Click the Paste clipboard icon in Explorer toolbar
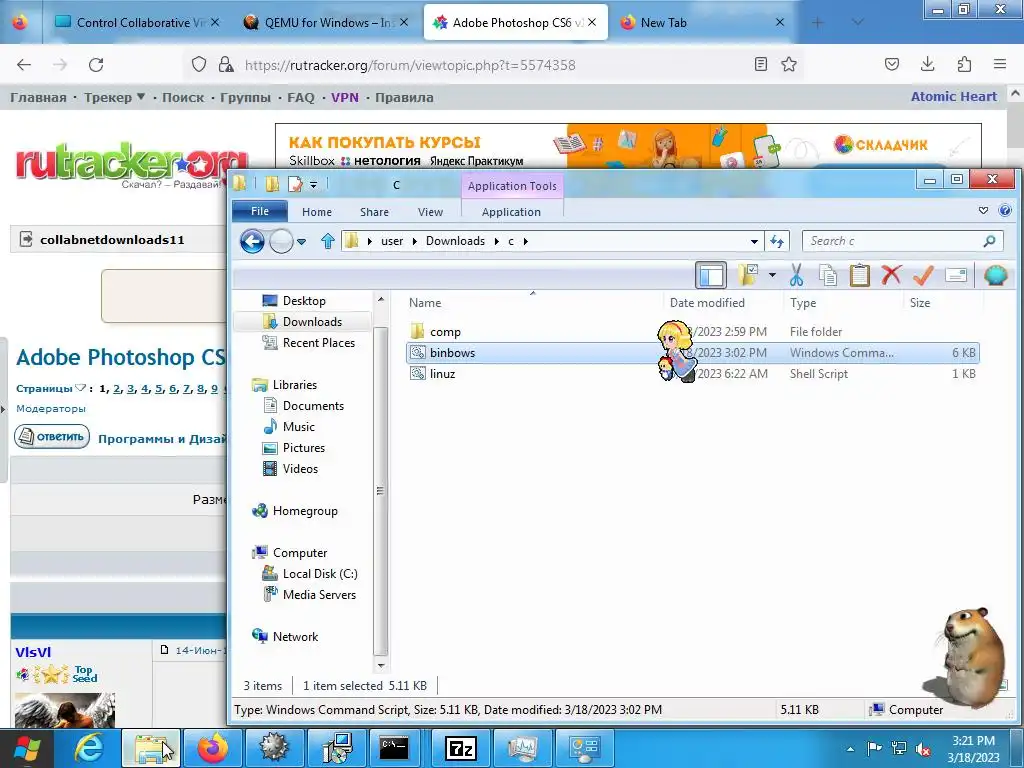Screen dimensions: 1024x768 coord(859,275)
